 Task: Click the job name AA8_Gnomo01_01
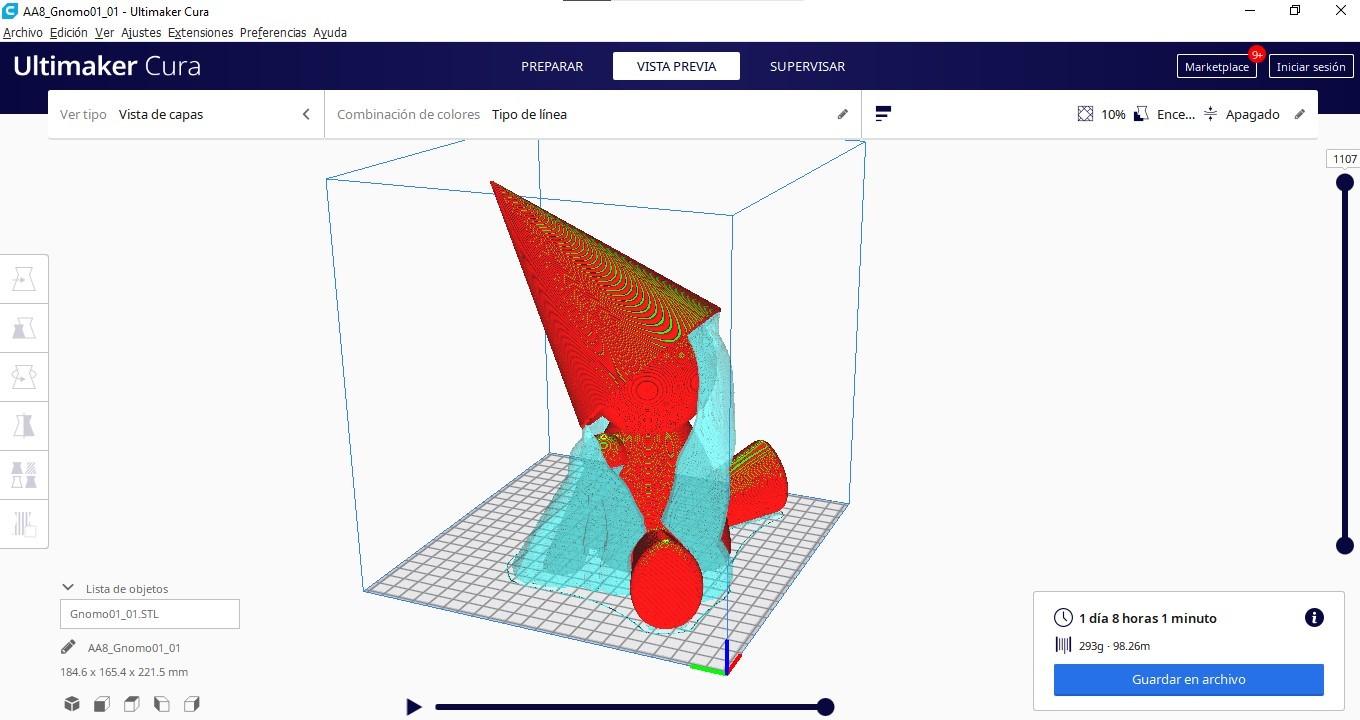[x=134, y=647]
